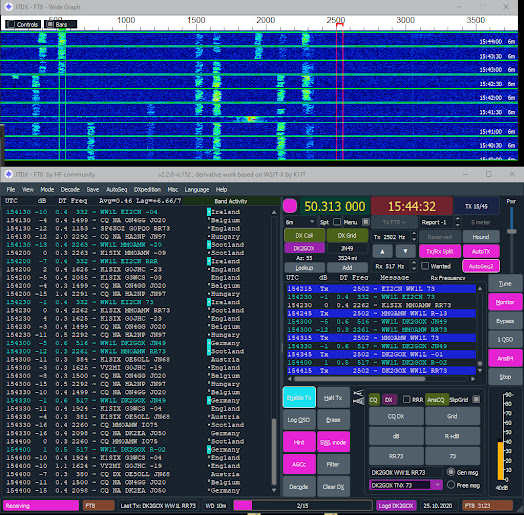Viewport: 524px width, 515px height.
Task: Click the 1 QSO button
Action: pyautogui.click(x=505, y=340)
